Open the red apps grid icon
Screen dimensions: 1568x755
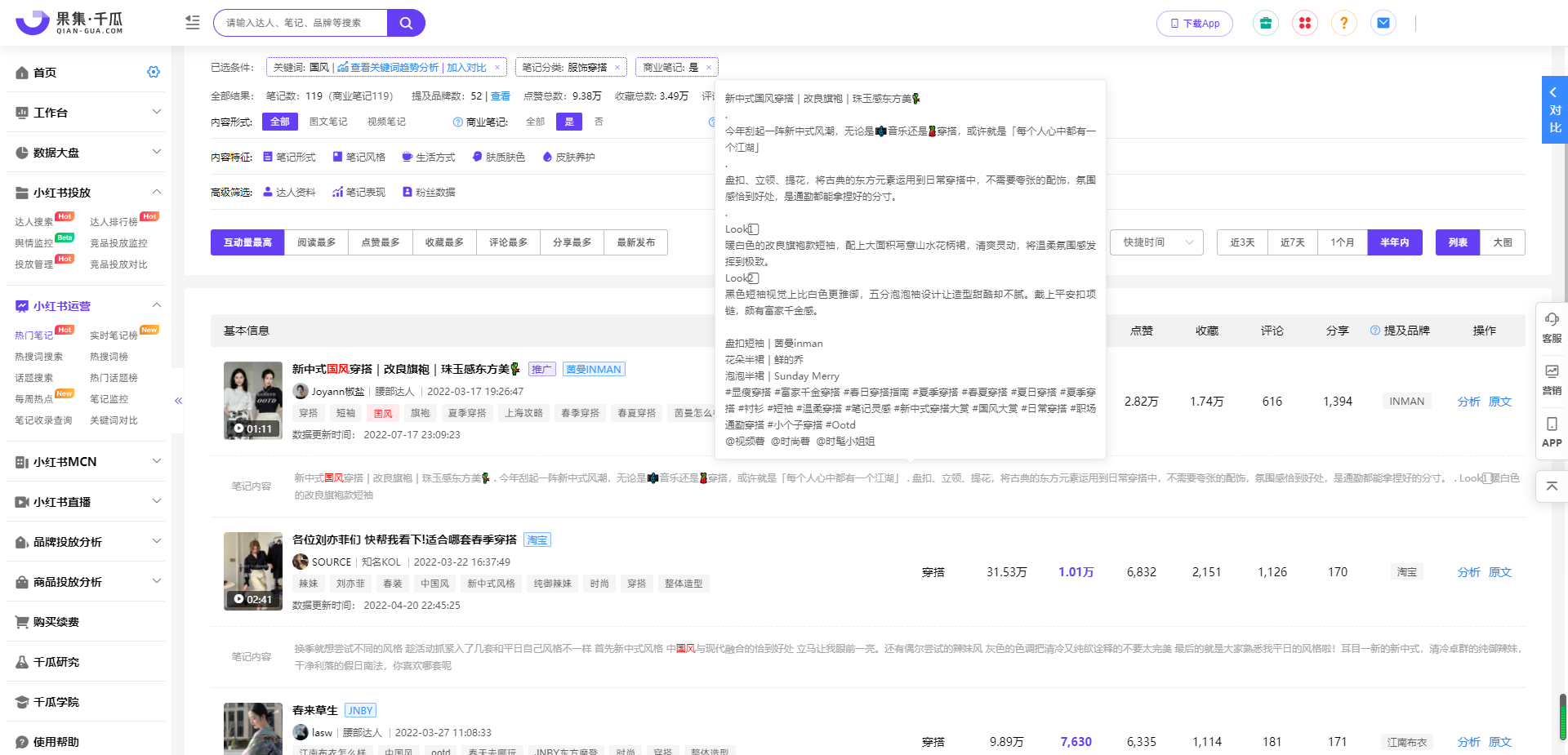click(1305, 23)
